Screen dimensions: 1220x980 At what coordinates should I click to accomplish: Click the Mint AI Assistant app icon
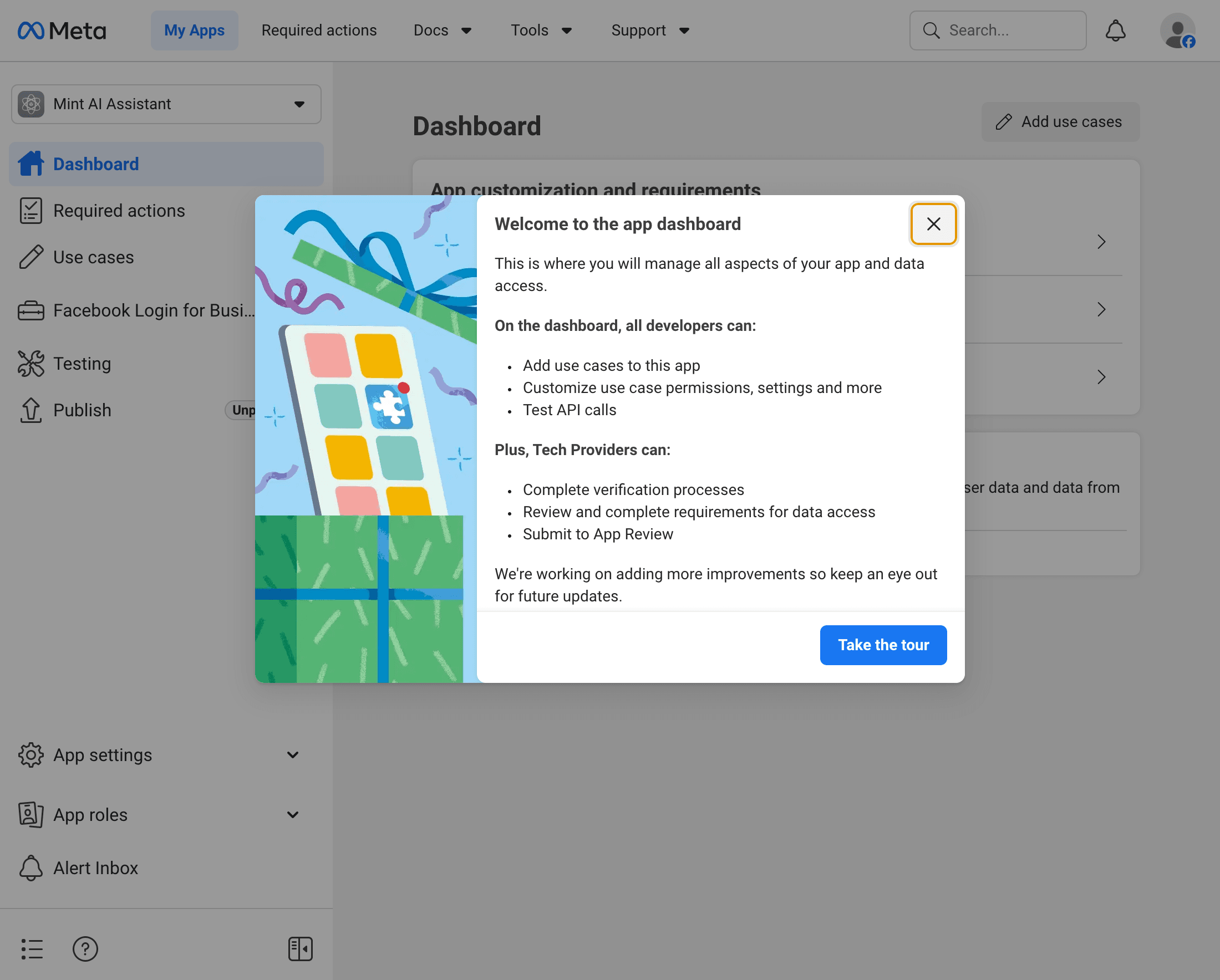[31, 104]
